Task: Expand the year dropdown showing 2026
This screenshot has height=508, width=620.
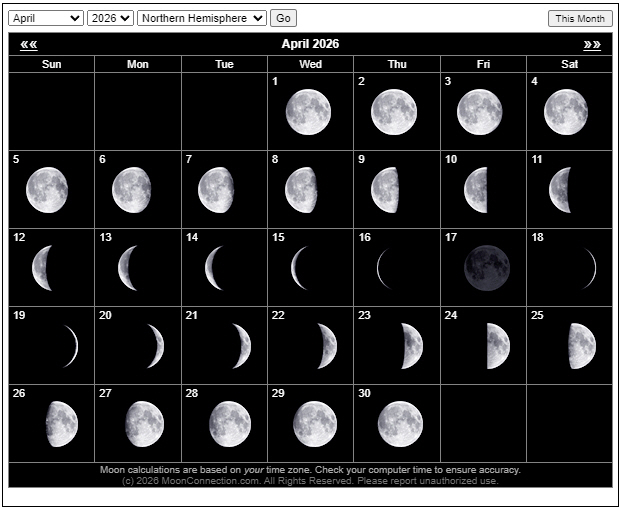Action: (x=110, y=18)
